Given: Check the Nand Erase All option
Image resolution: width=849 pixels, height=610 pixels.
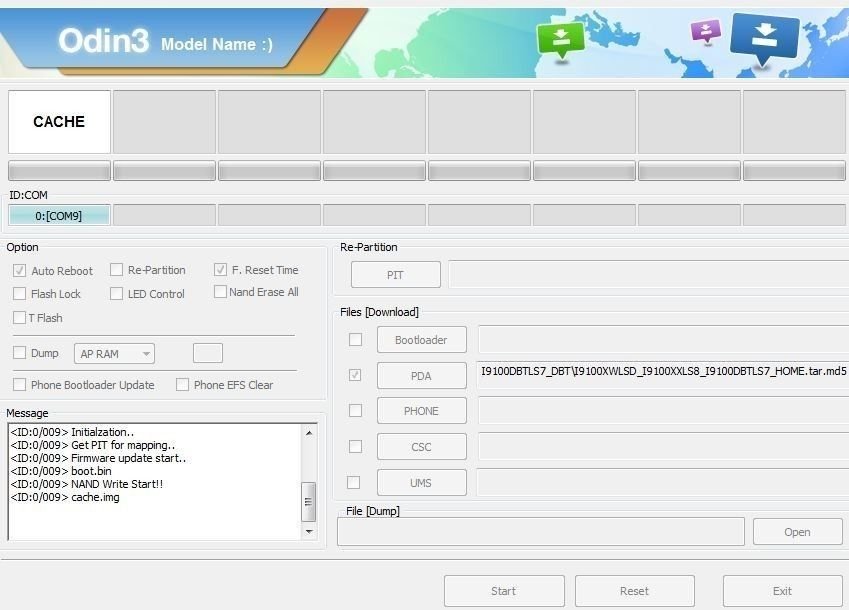Looking at the screenshot, I should point(220,292).
